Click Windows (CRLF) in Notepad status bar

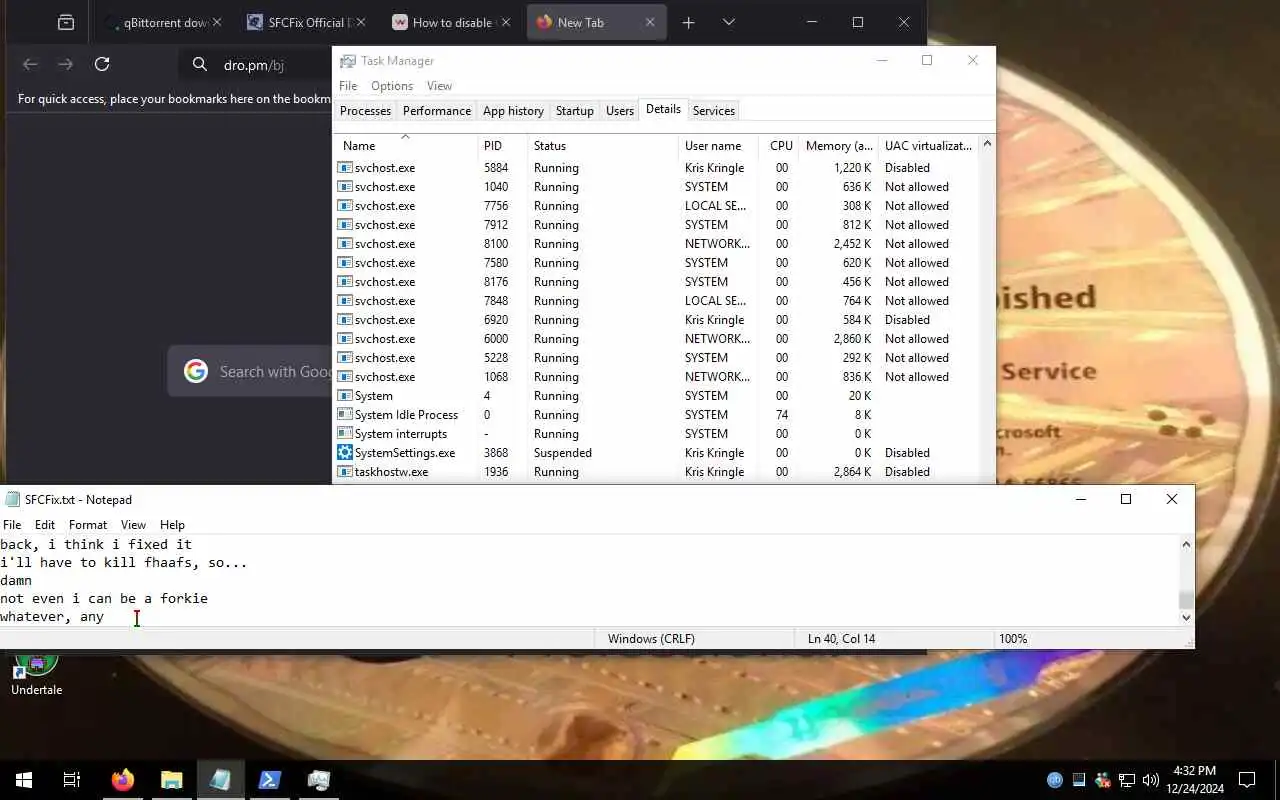pos(651,639)
